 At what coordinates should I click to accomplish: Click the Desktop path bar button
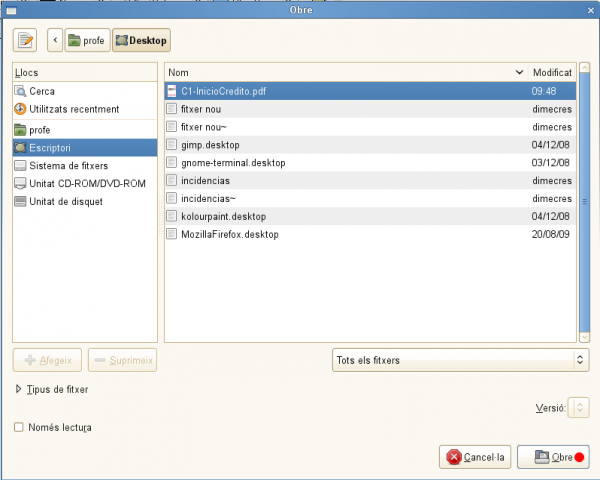pyautogui.click(x=142, y=40)
